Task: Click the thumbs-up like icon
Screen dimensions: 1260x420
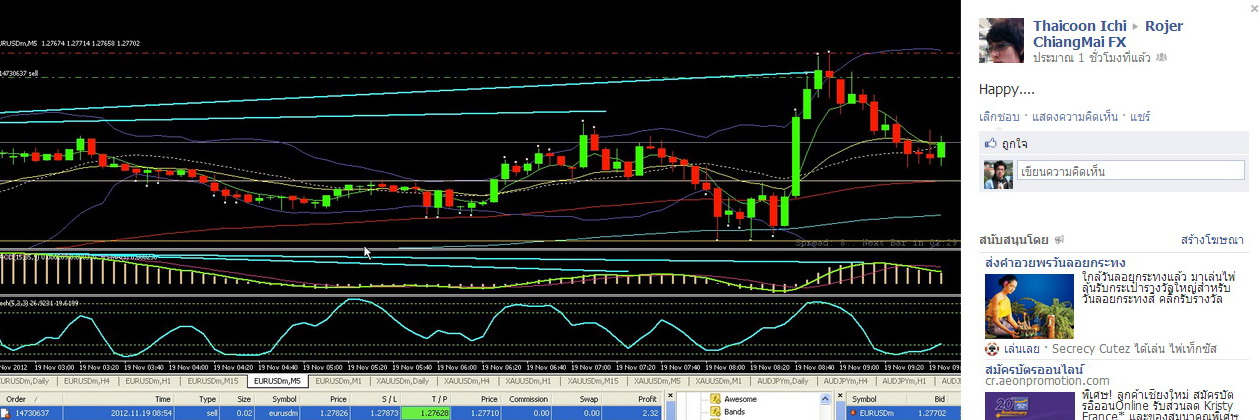Action: click(992, 143)
